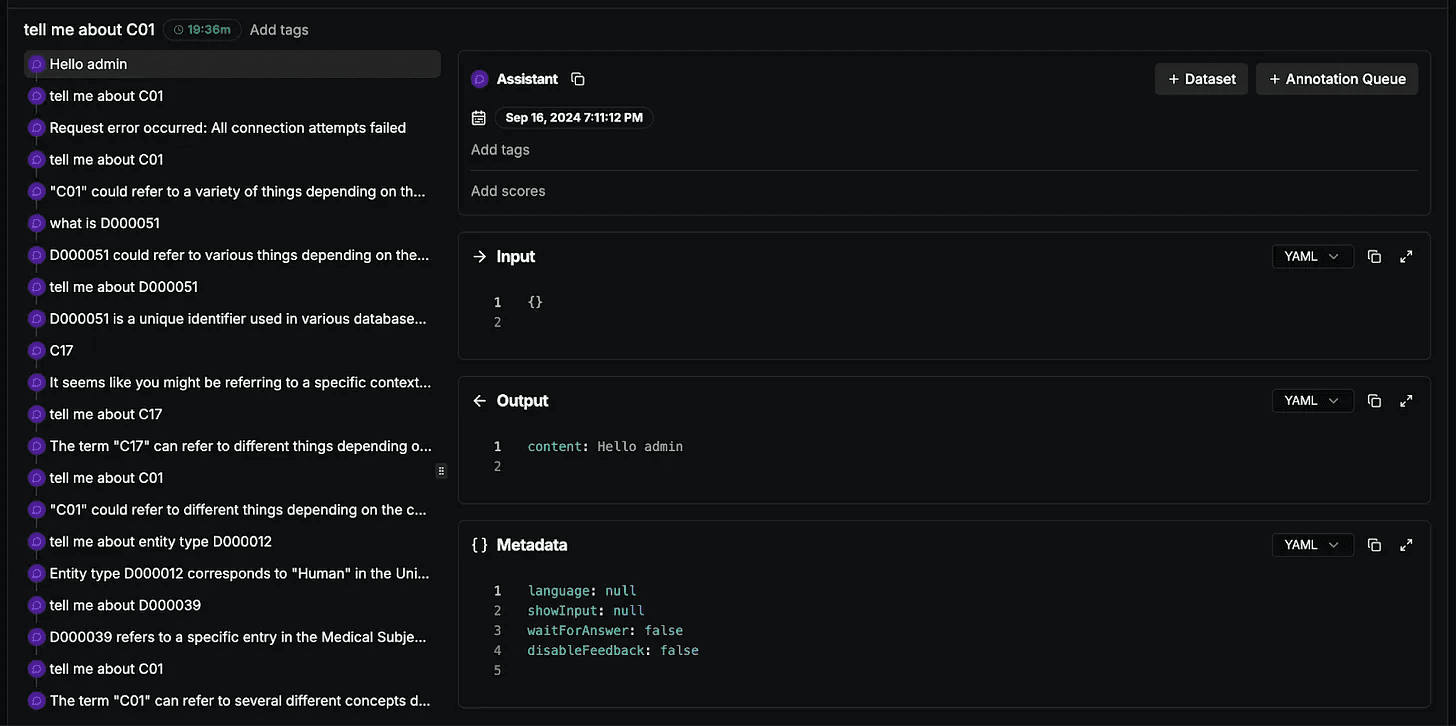Click the calendar icon beside the timestamp
The width and height of the screenshot is (1456, 726).
(x=479, y=118)
